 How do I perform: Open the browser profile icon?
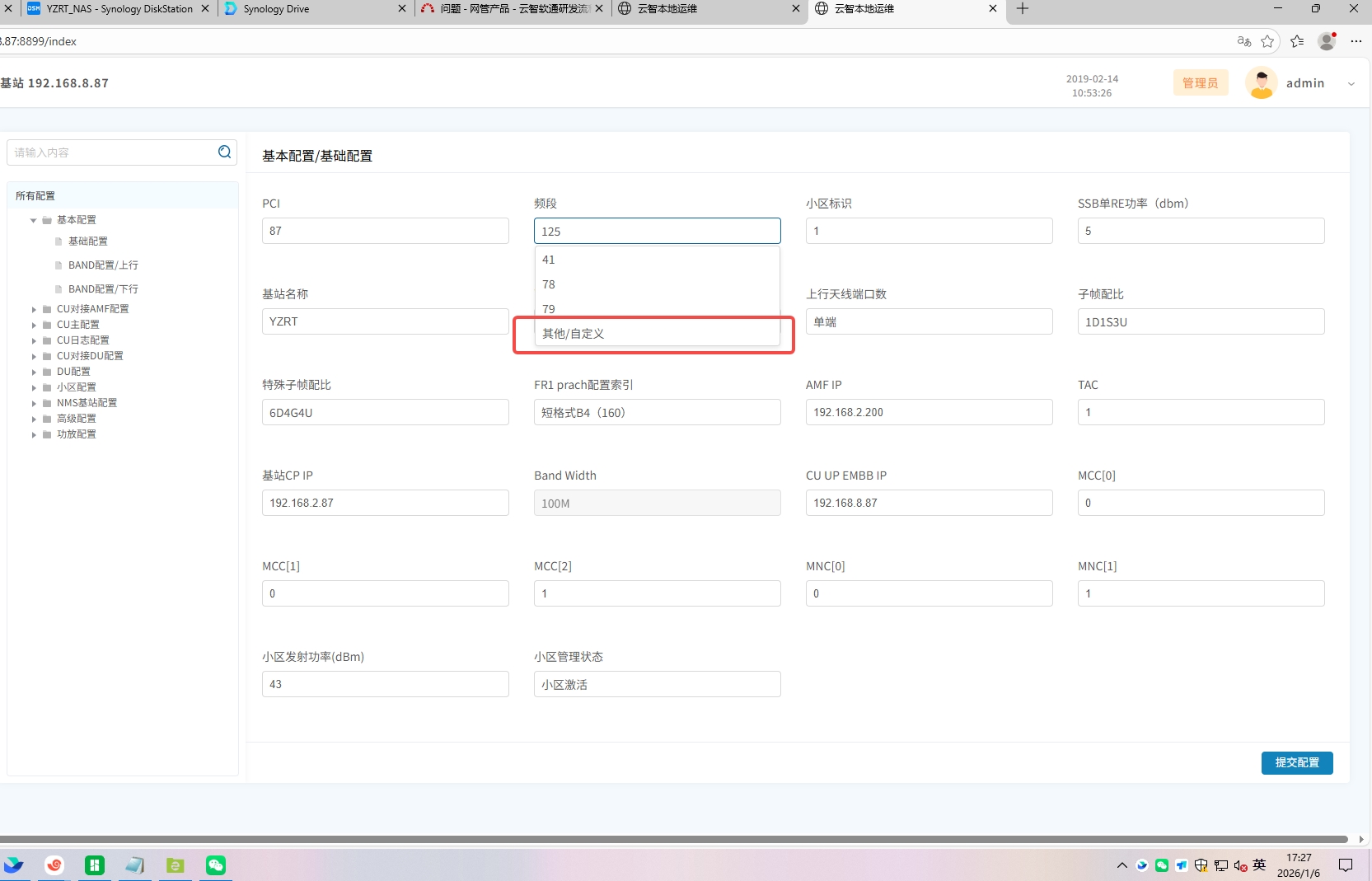(1327, 41)
